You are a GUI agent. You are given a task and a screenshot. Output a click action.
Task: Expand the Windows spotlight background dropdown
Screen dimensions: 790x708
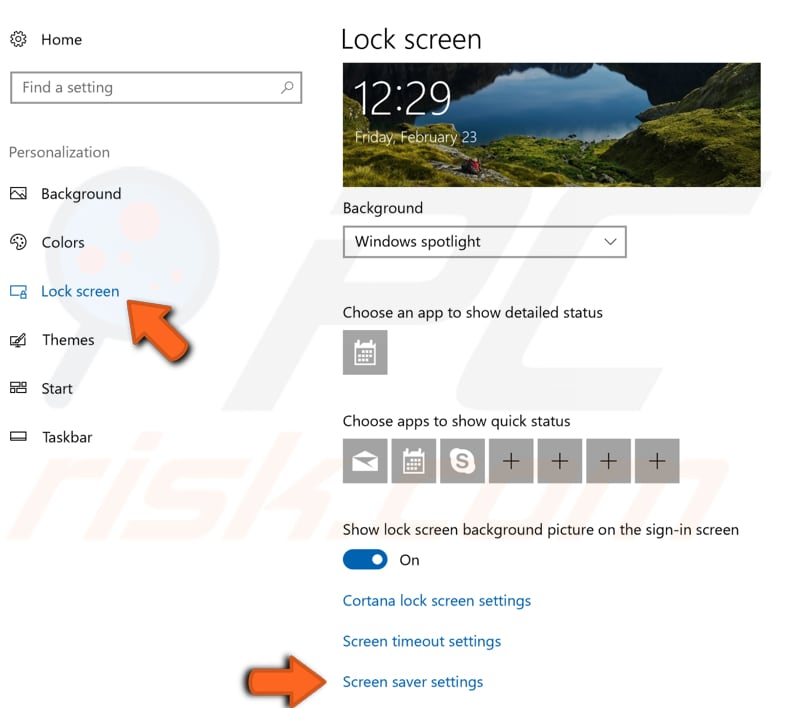pos(485,242)
